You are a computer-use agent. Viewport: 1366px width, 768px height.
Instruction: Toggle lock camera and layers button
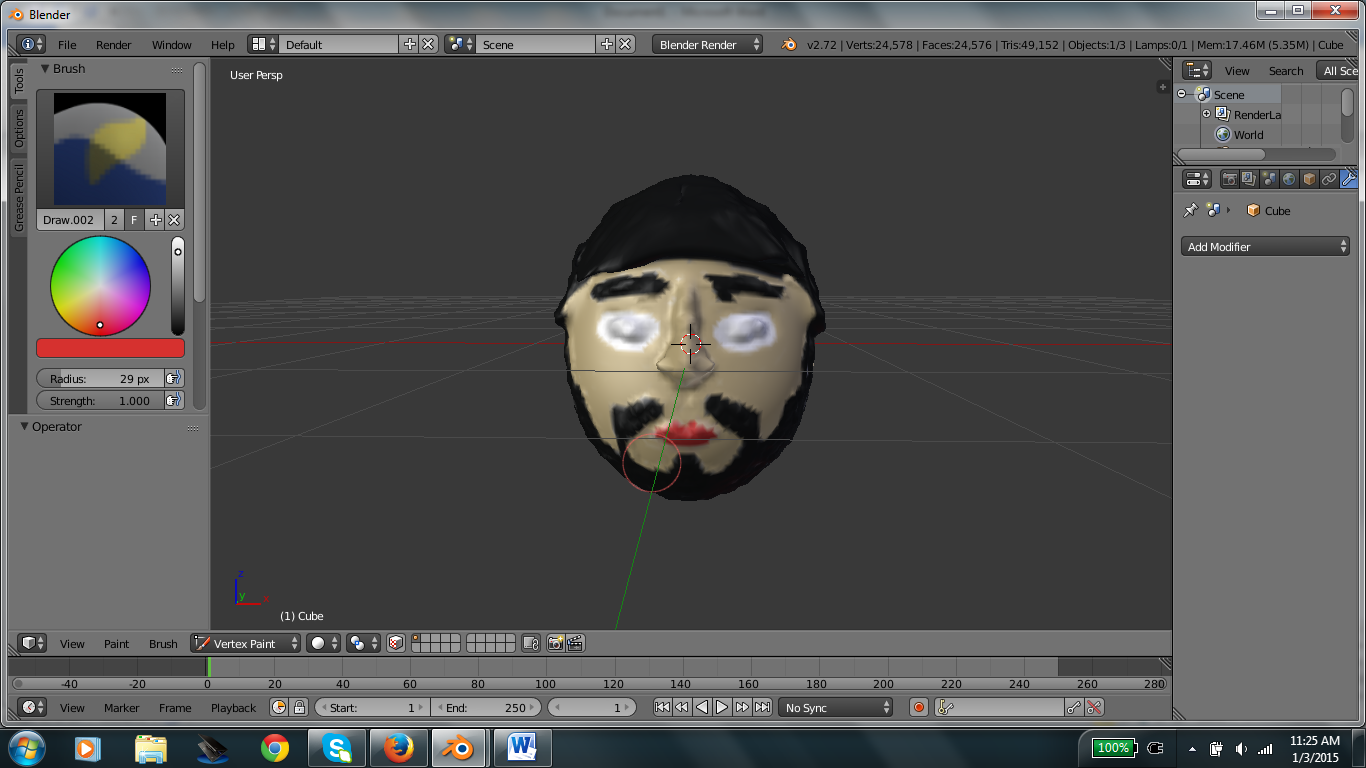531,643
